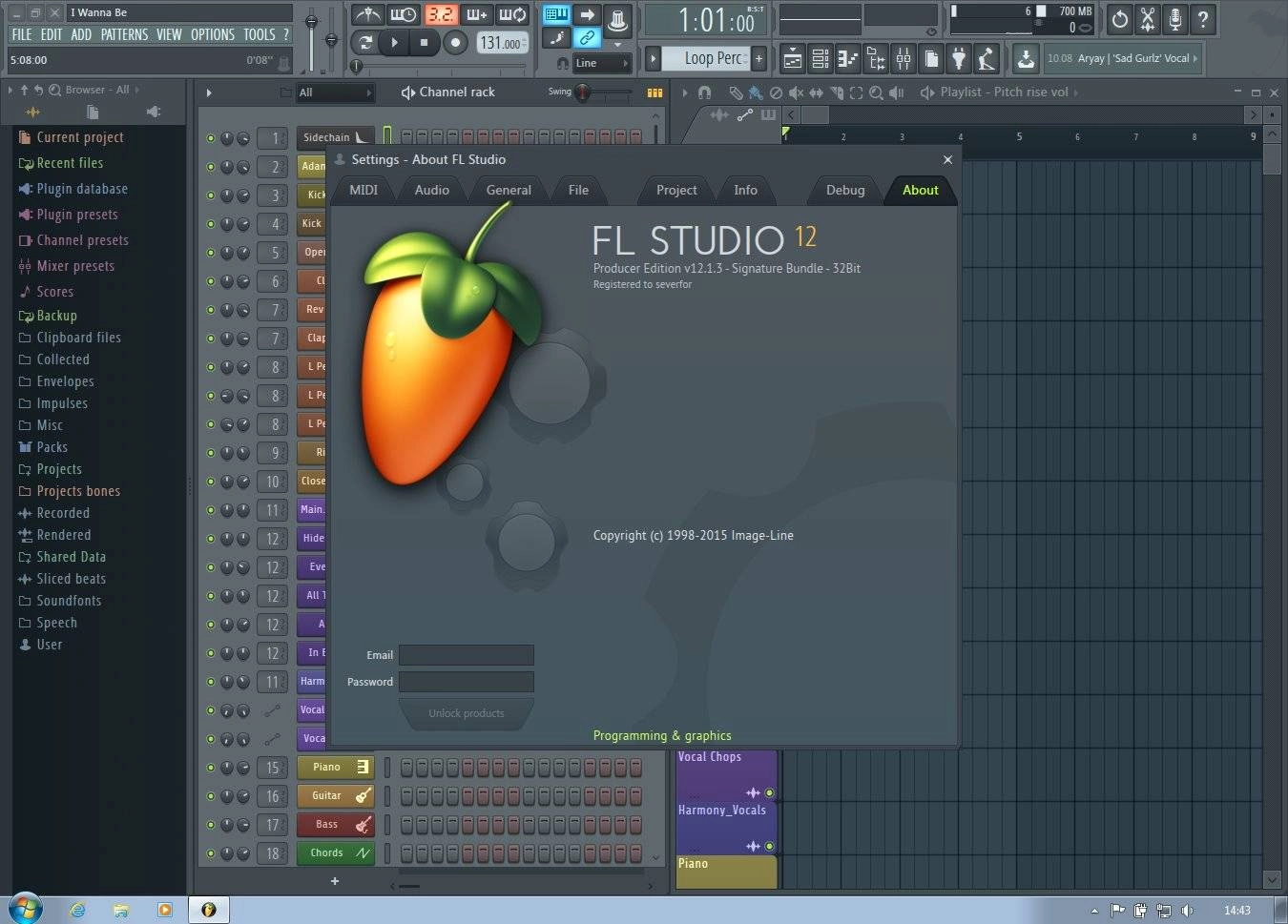Toggle loop recording icon
Image resolution: width=1288 pixels, height=924 pixels.
[511, 15]
